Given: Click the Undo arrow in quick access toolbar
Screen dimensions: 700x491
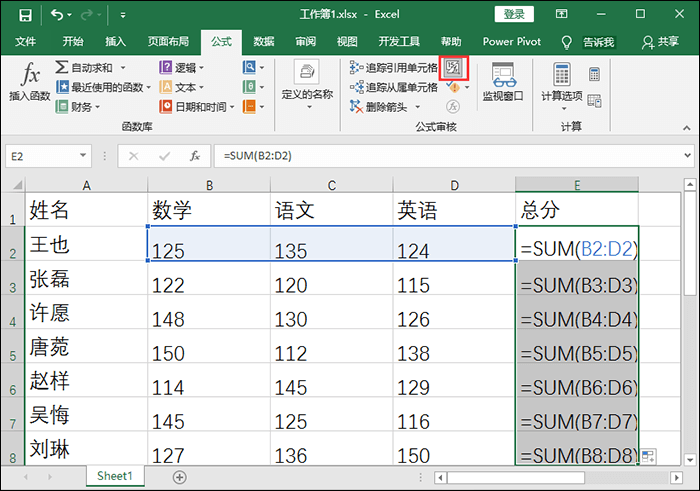Looking at the screenshot, I should tap(56, 15).
